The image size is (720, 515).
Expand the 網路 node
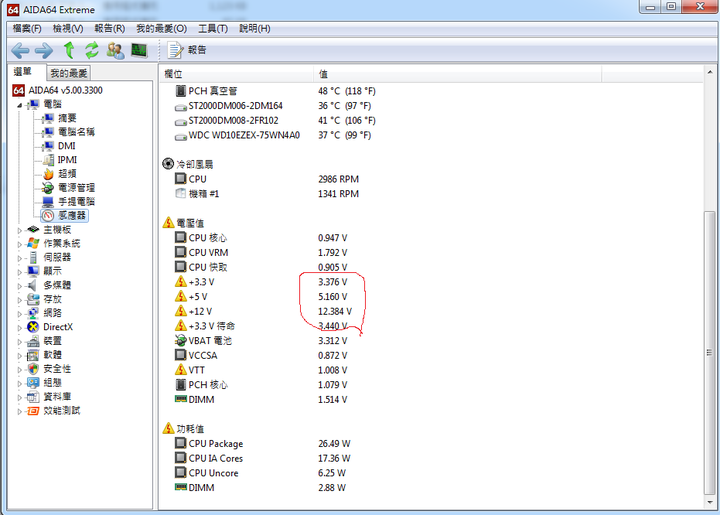pyautogui.click(x=20, y=314)
